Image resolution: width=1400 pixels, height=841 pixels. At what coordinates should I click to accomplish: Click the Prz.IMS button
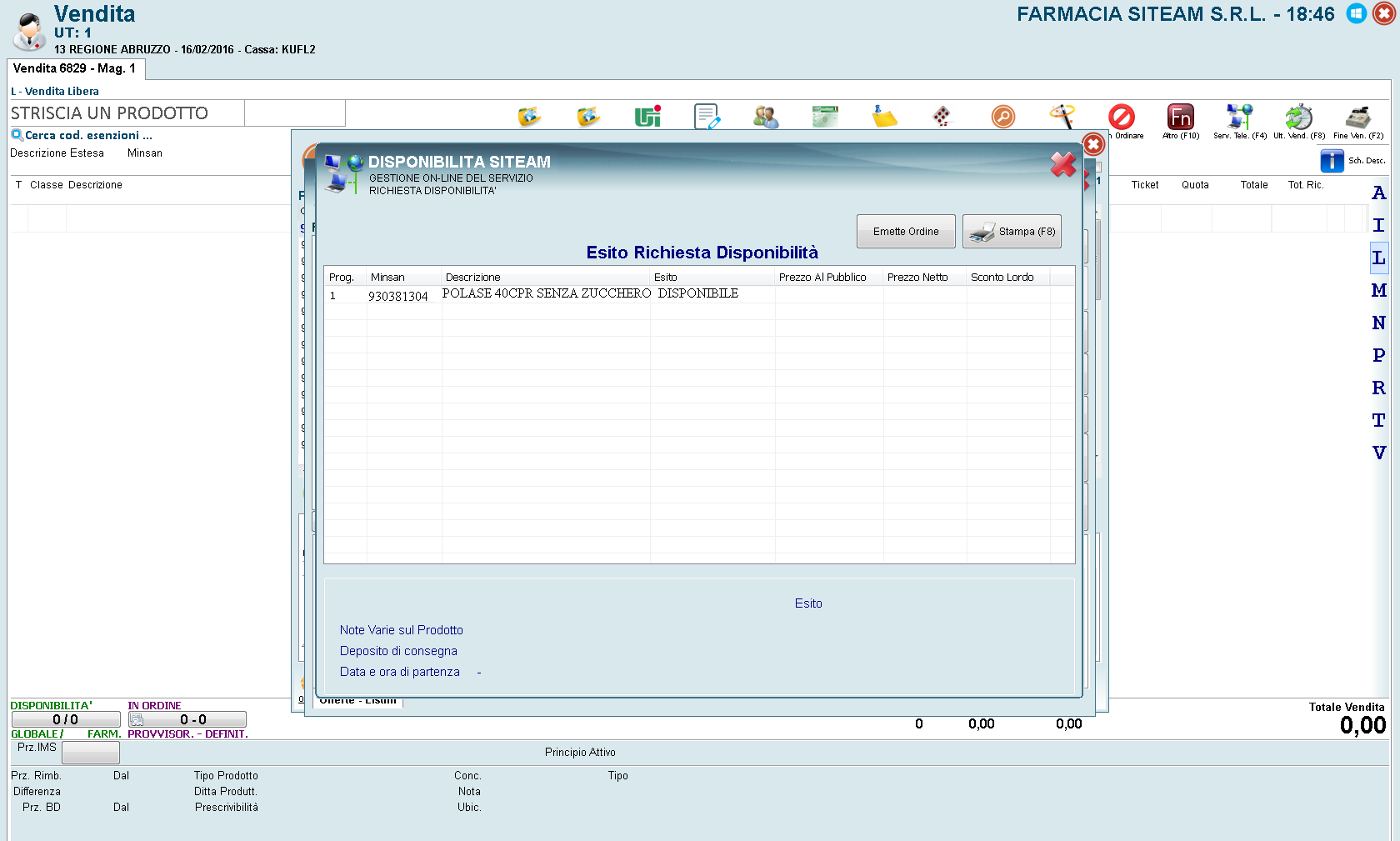click(x=91, y=753)
